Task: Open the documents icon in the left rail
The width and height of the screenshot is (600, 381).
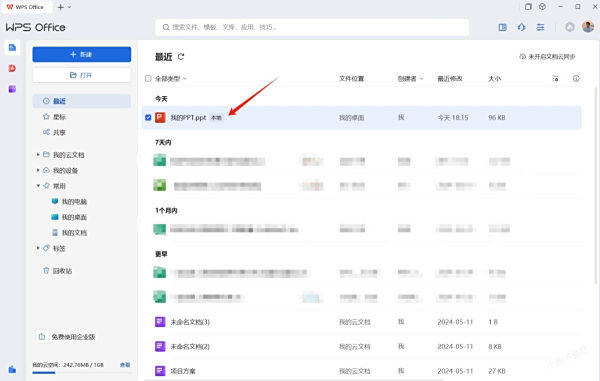Action: [x=12, y=48]
